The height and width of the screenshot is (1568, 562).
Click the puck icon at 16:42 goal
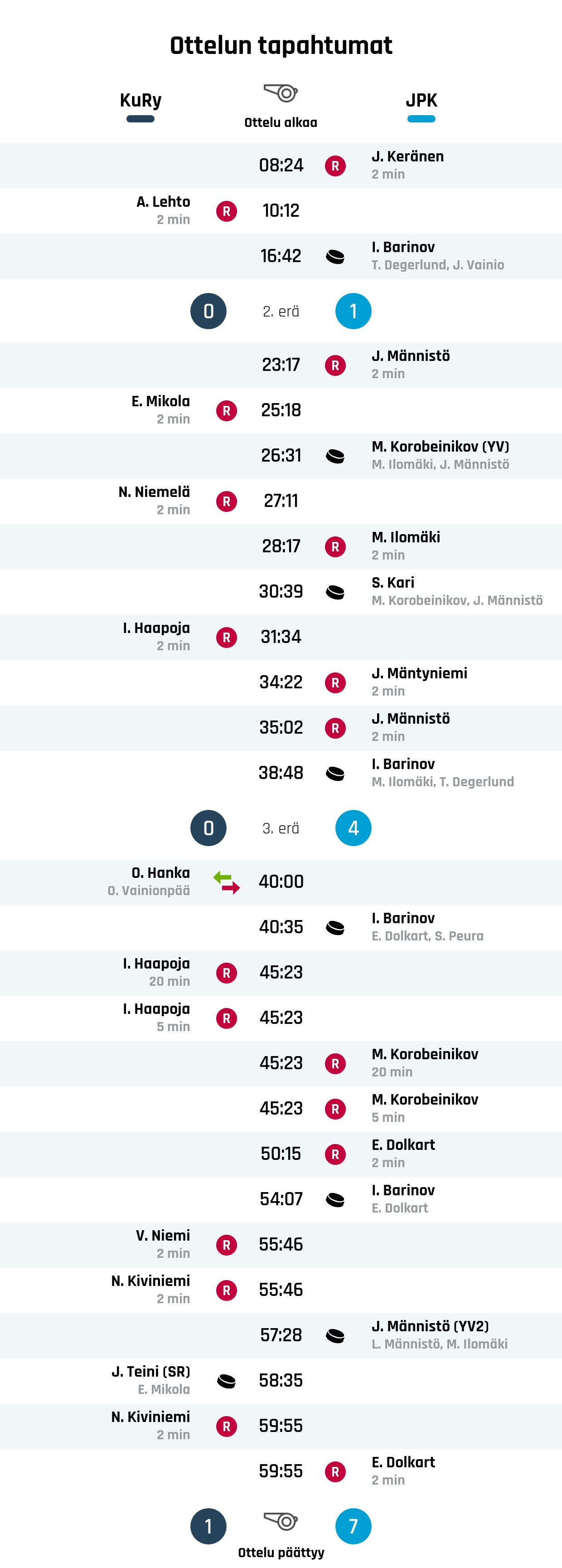335,256
